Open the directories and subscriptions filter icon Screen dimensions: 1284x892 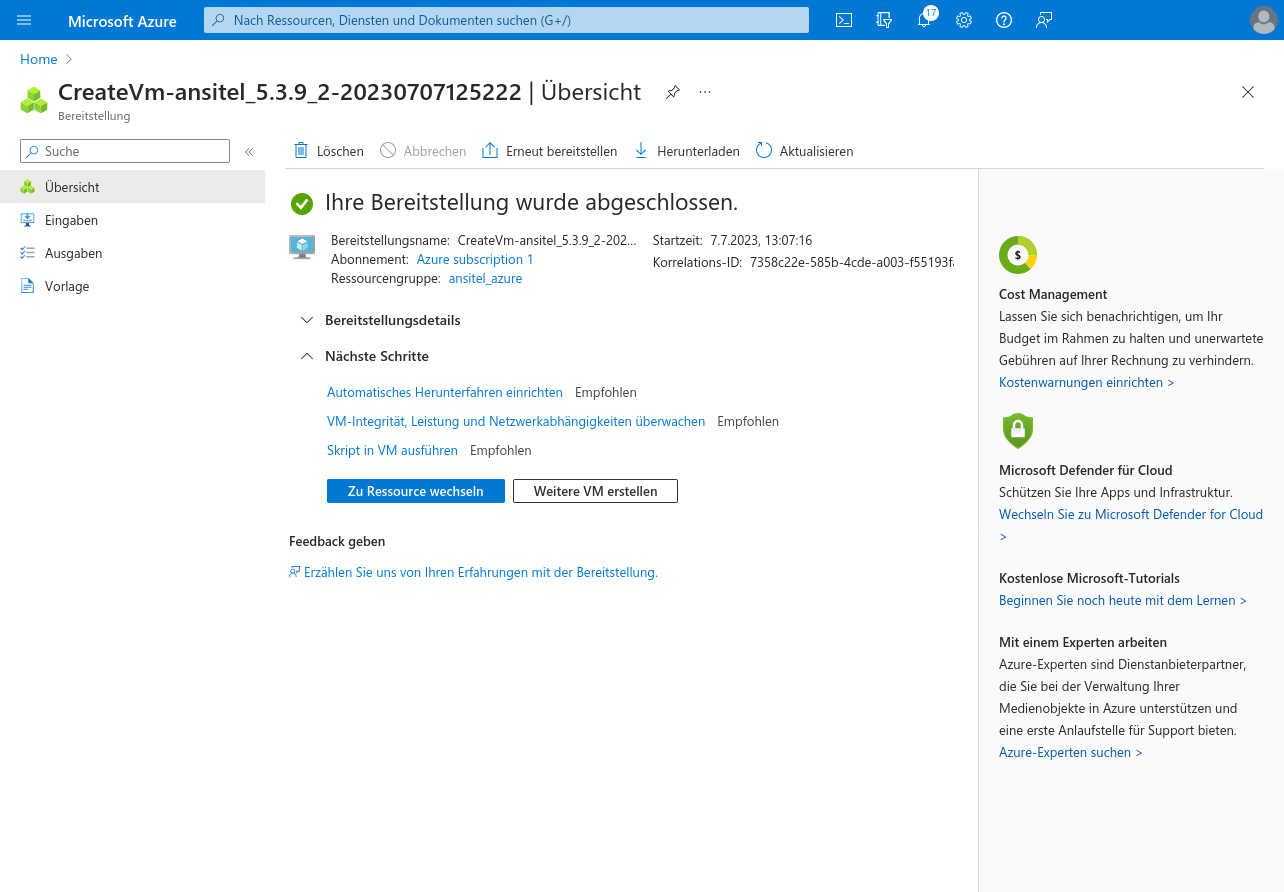pyautogui.click(x=884, y=20)
